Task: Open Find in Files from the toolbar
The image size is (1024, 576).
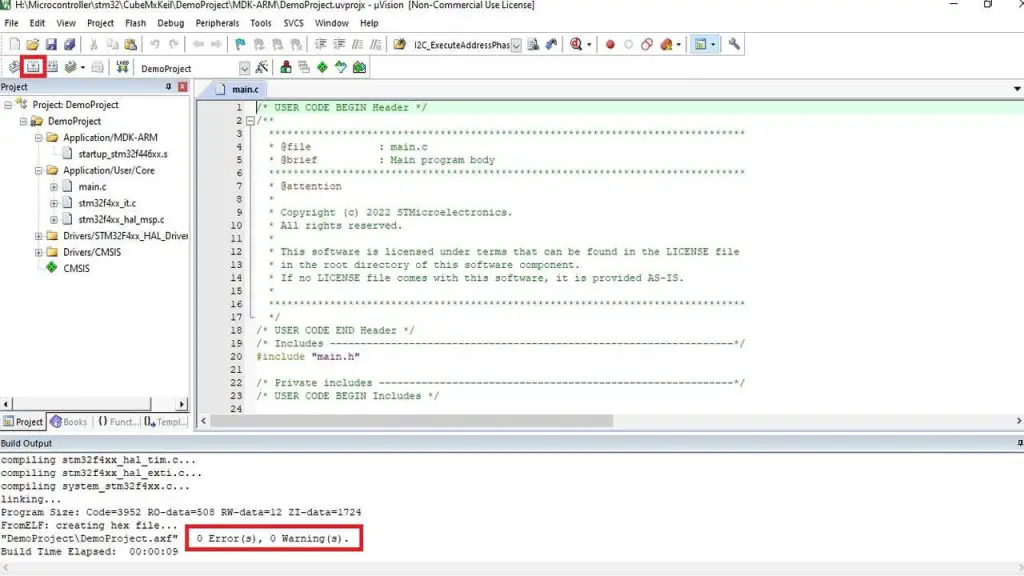Action: pyautogui.click(x=400, y=44)
